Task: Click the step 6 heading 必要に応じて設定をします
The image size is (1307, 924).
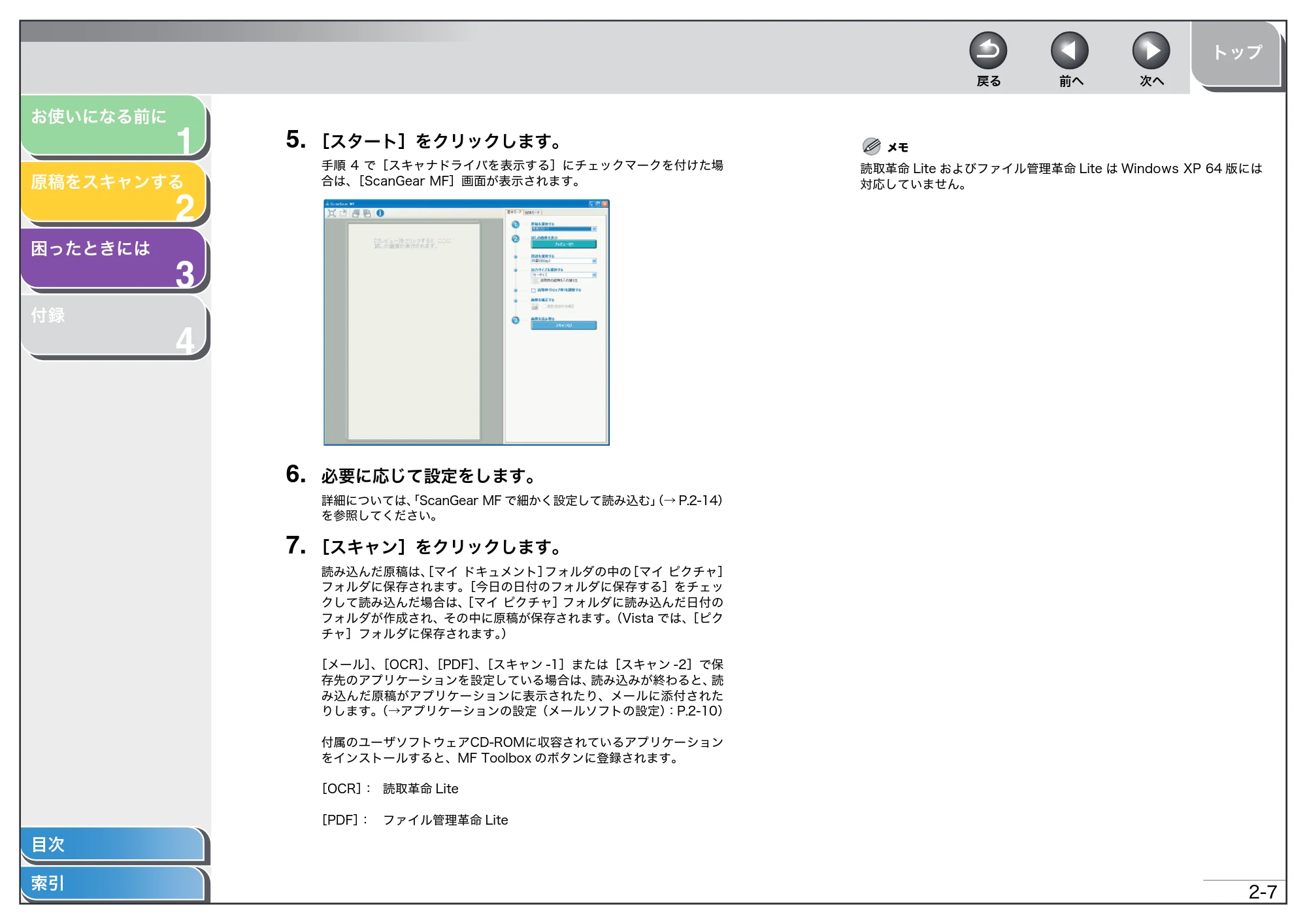Action: click(x=429, y=476)
